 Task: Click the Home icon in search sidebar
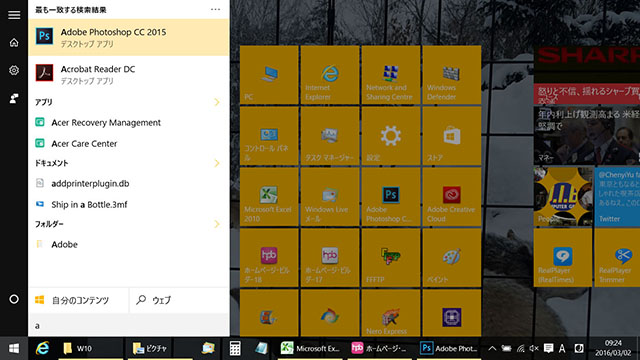point(14,42)
